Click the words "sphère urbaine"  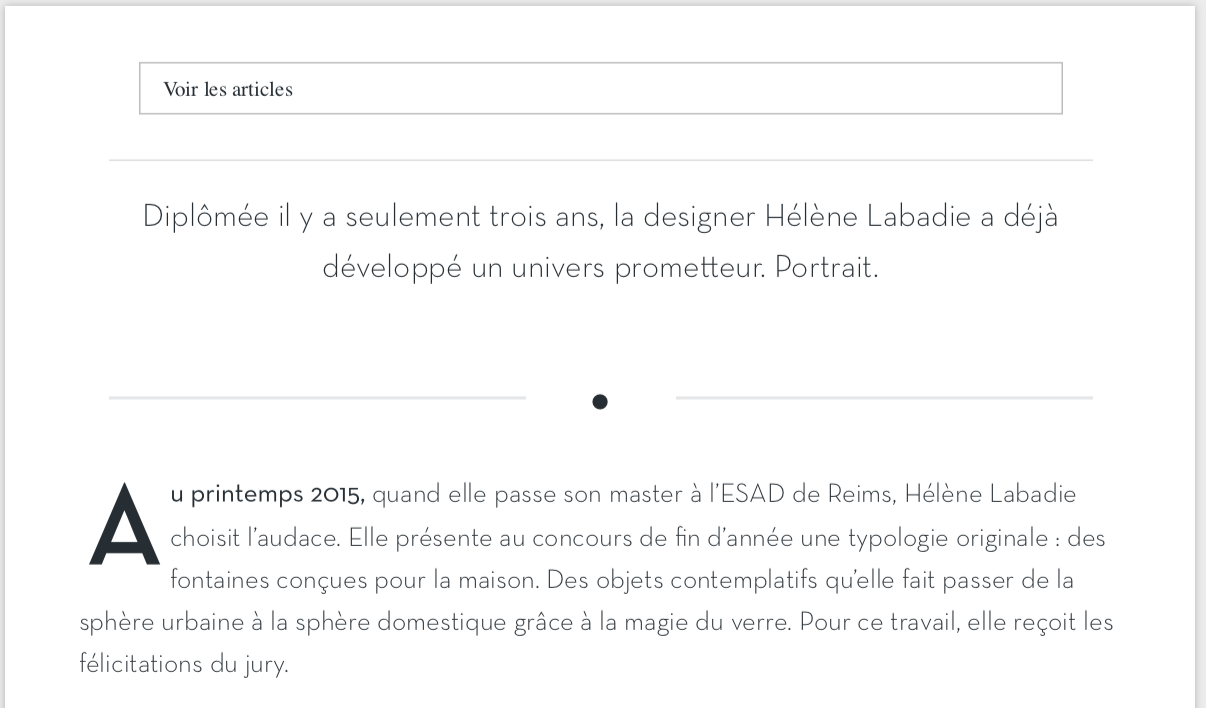tap(152, 623)
